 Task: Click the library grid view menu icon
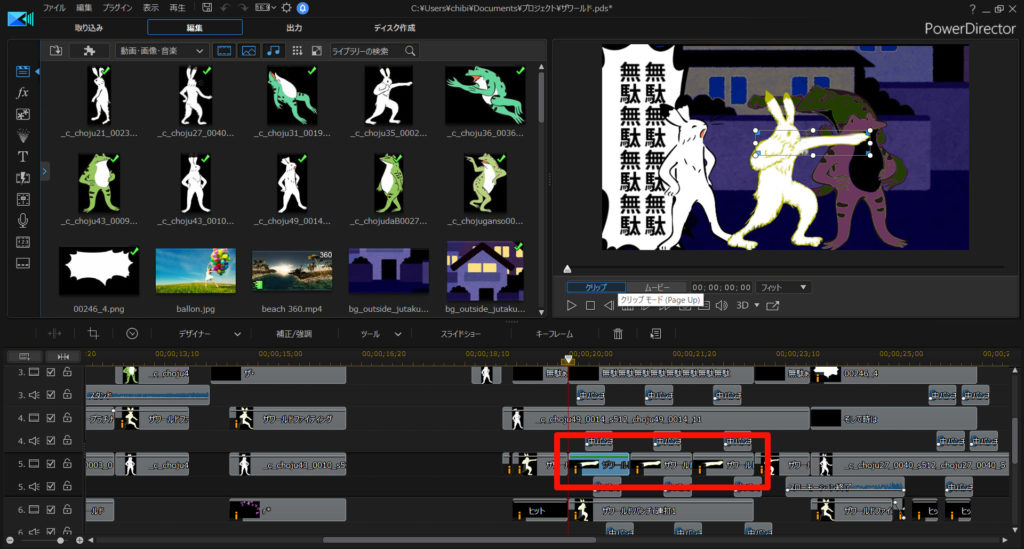point(297,50)
